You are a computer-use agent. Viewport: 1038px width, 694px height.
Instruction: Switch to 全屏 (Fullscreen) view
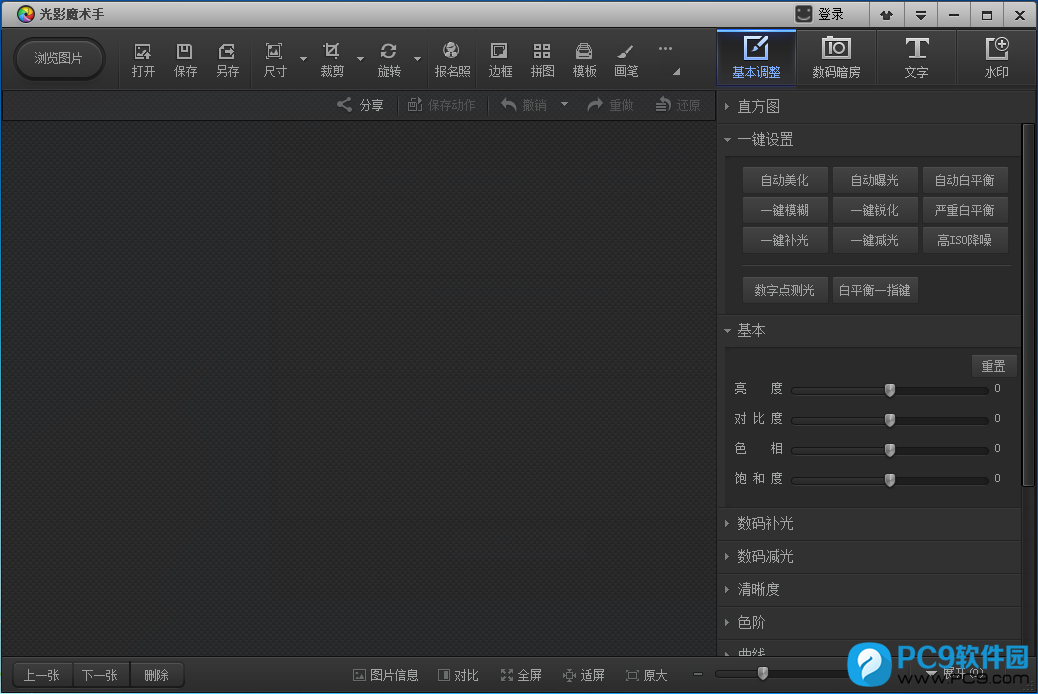click(521, 675)
